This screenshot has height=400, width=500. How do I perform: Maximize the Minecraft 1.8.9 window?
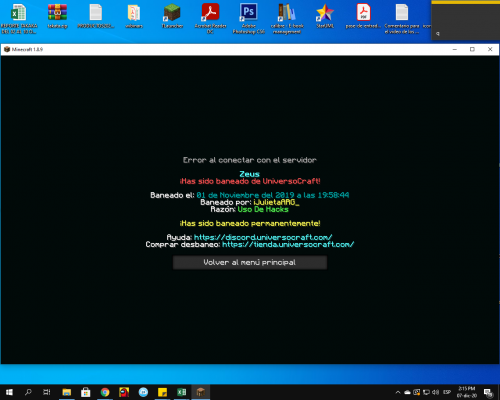pyautogui.click(x=472, y=49)
